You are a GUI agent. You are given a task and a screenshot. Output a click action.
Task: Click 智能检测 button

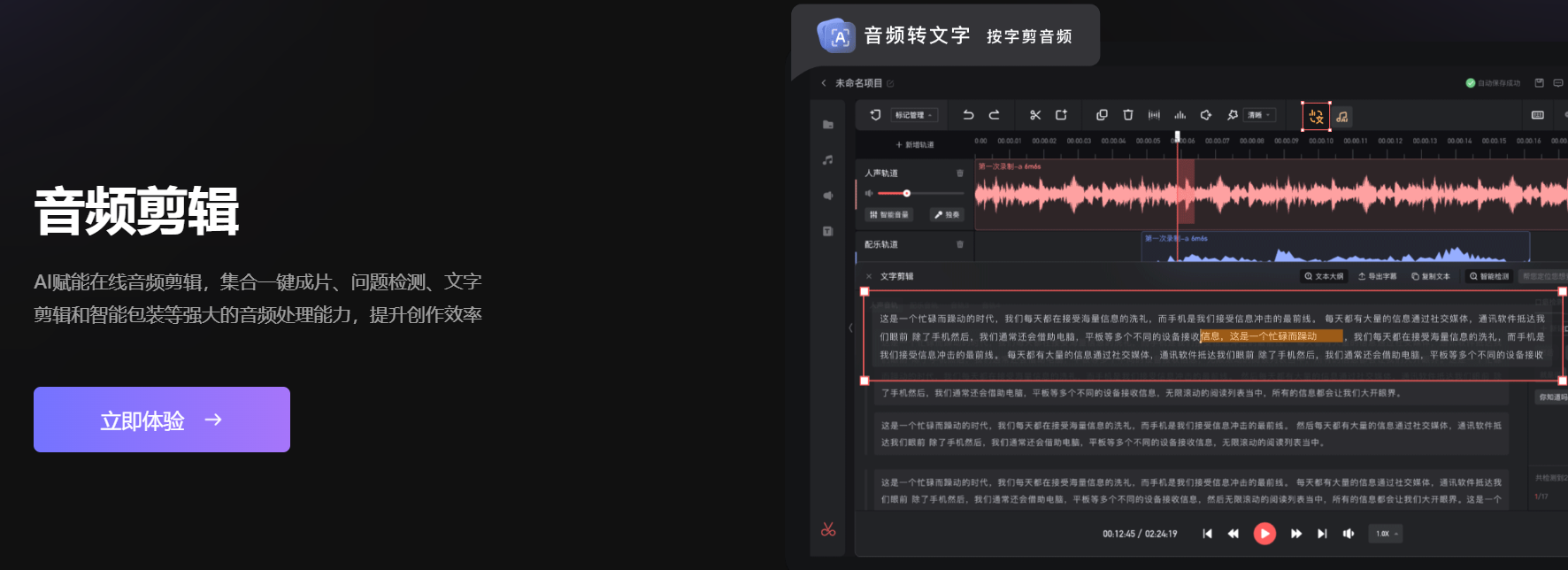(1489, 276)
